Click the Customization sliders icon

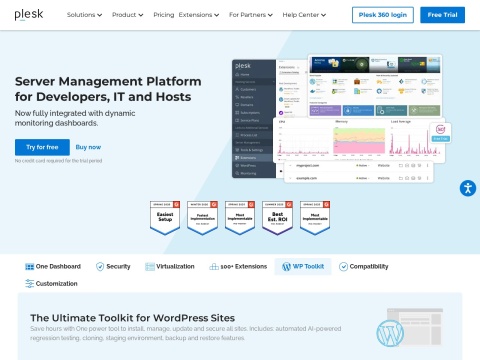(x=30, y=283)
